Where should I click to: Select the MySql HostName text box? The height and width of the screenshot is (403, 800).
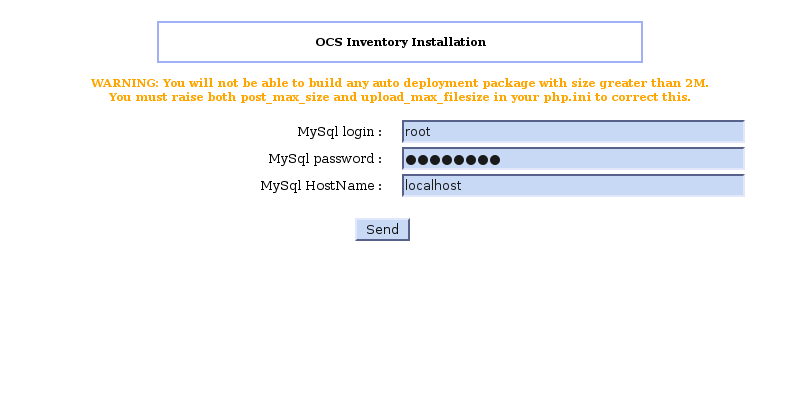click(573, 186)
